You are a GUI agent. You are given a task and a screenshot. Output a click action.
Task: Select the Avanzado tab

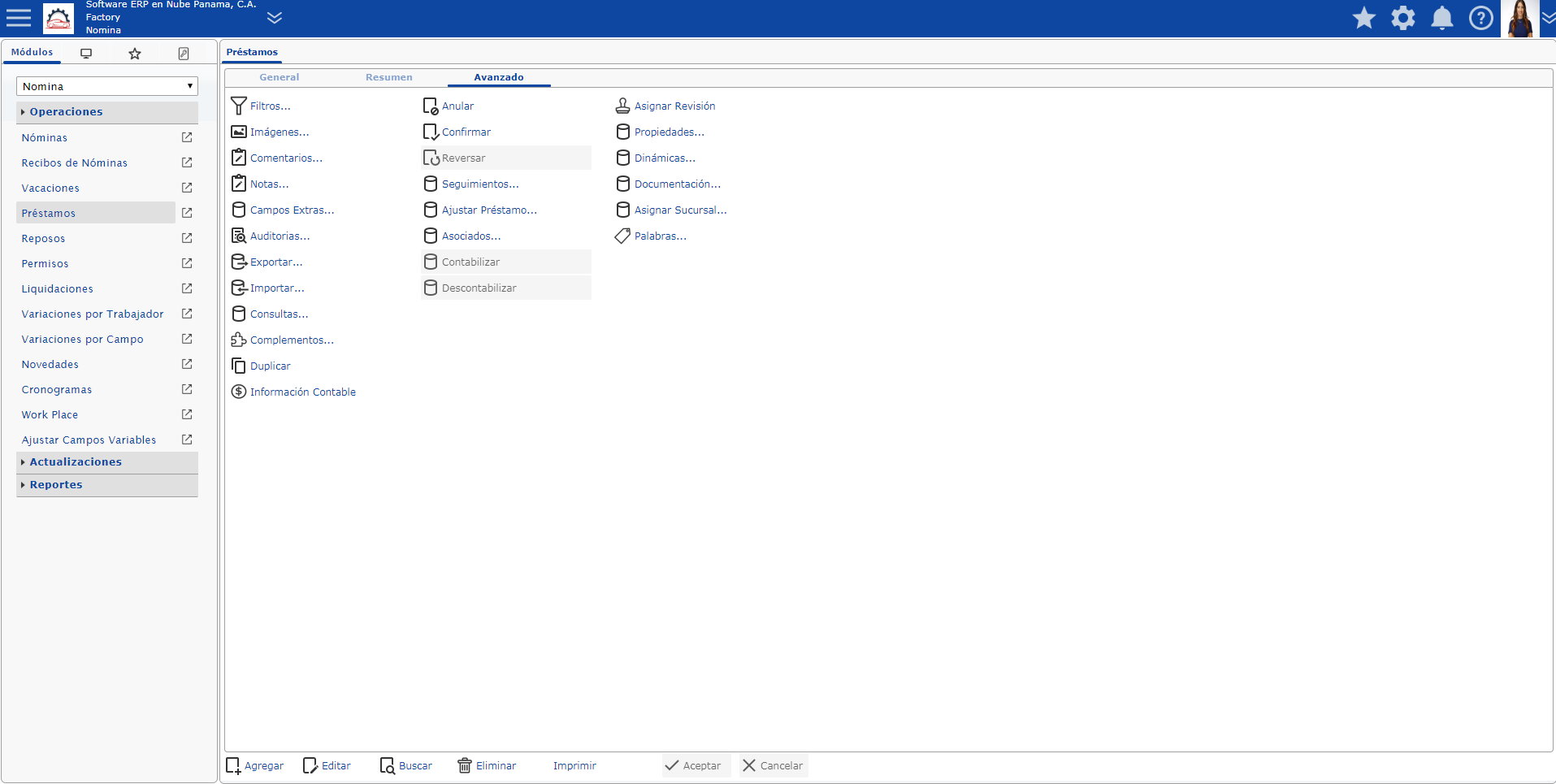[x=499, y=77]
